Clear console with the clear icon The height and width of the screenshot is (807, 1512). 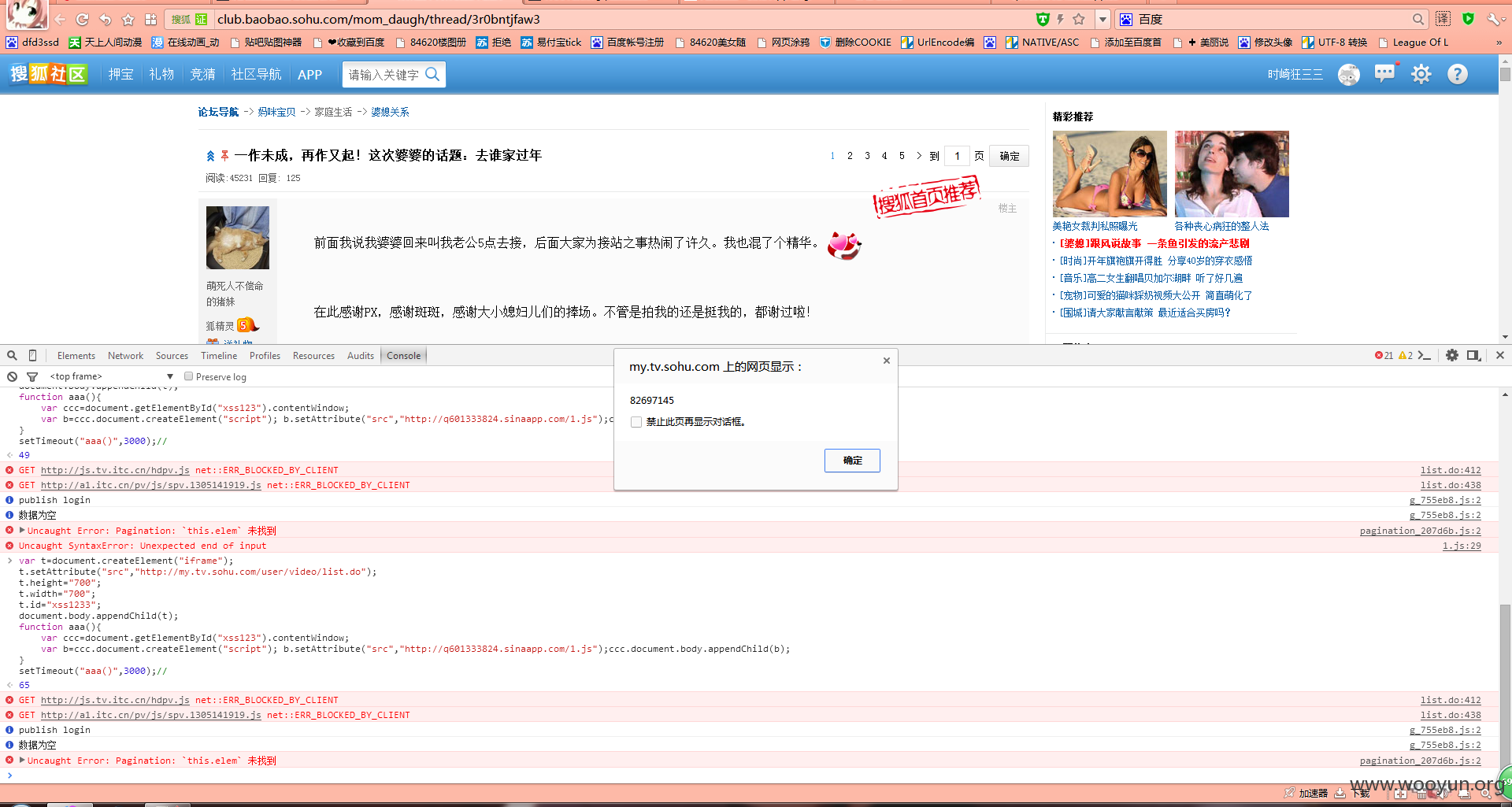tap(12, 377)
